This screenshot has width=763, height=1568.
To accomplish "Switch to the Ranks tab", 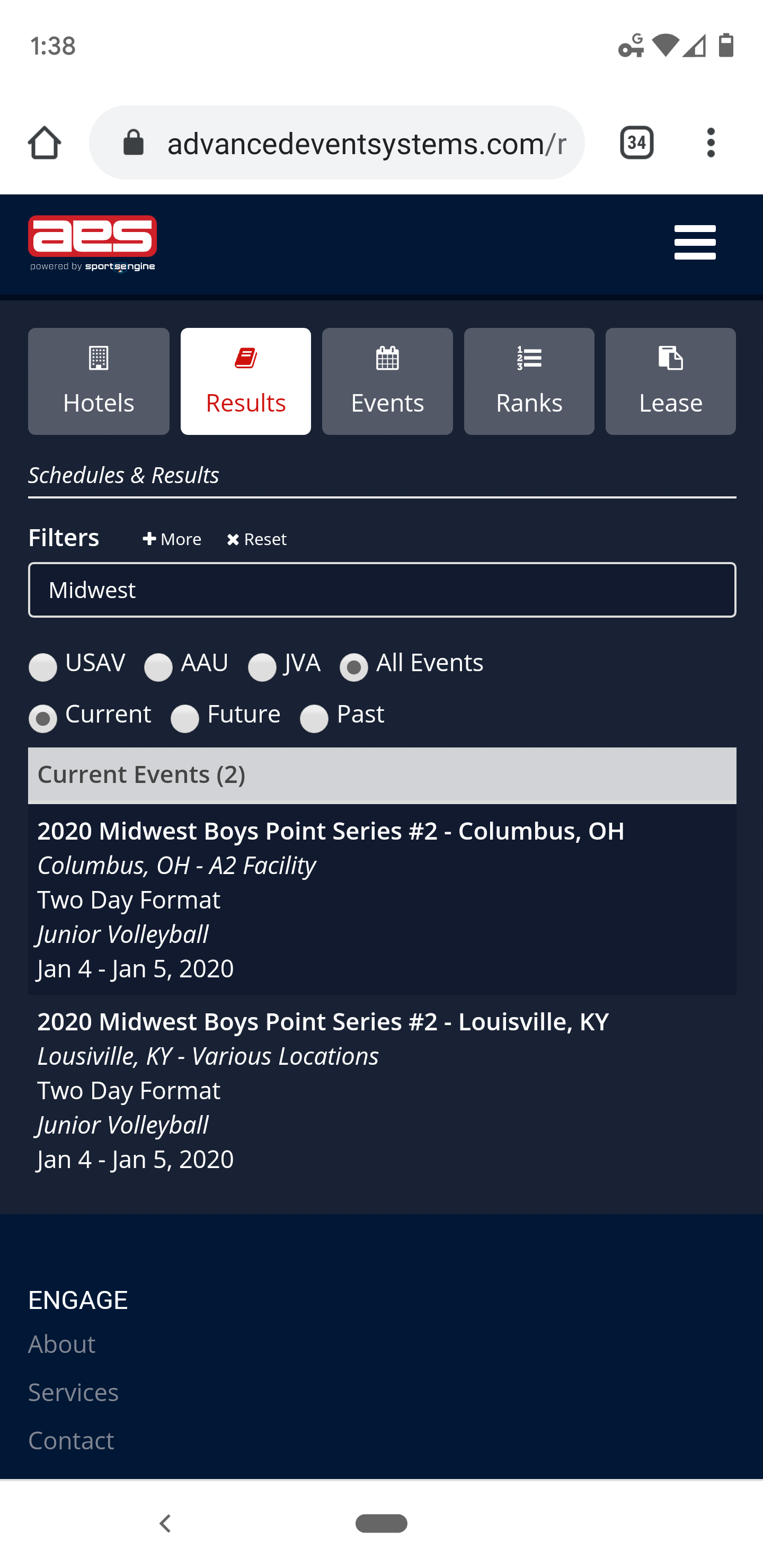I will pyautogui.click(x=529, y=381).
